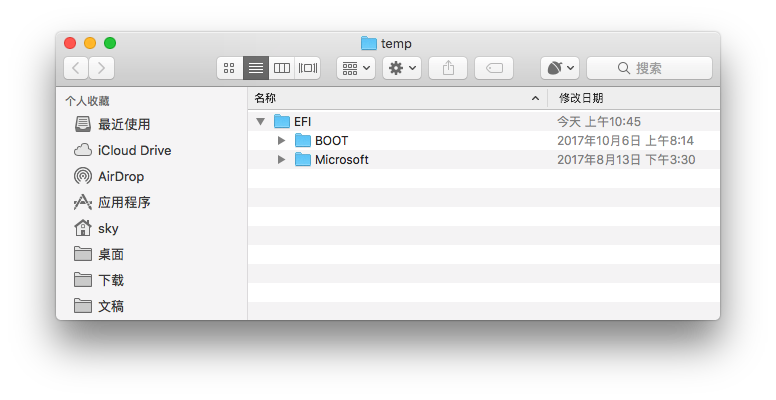This screenshot has height=400, width=776.
Task: Open the arrange-by grouping dropdown
Action: (x=356, y=68)
